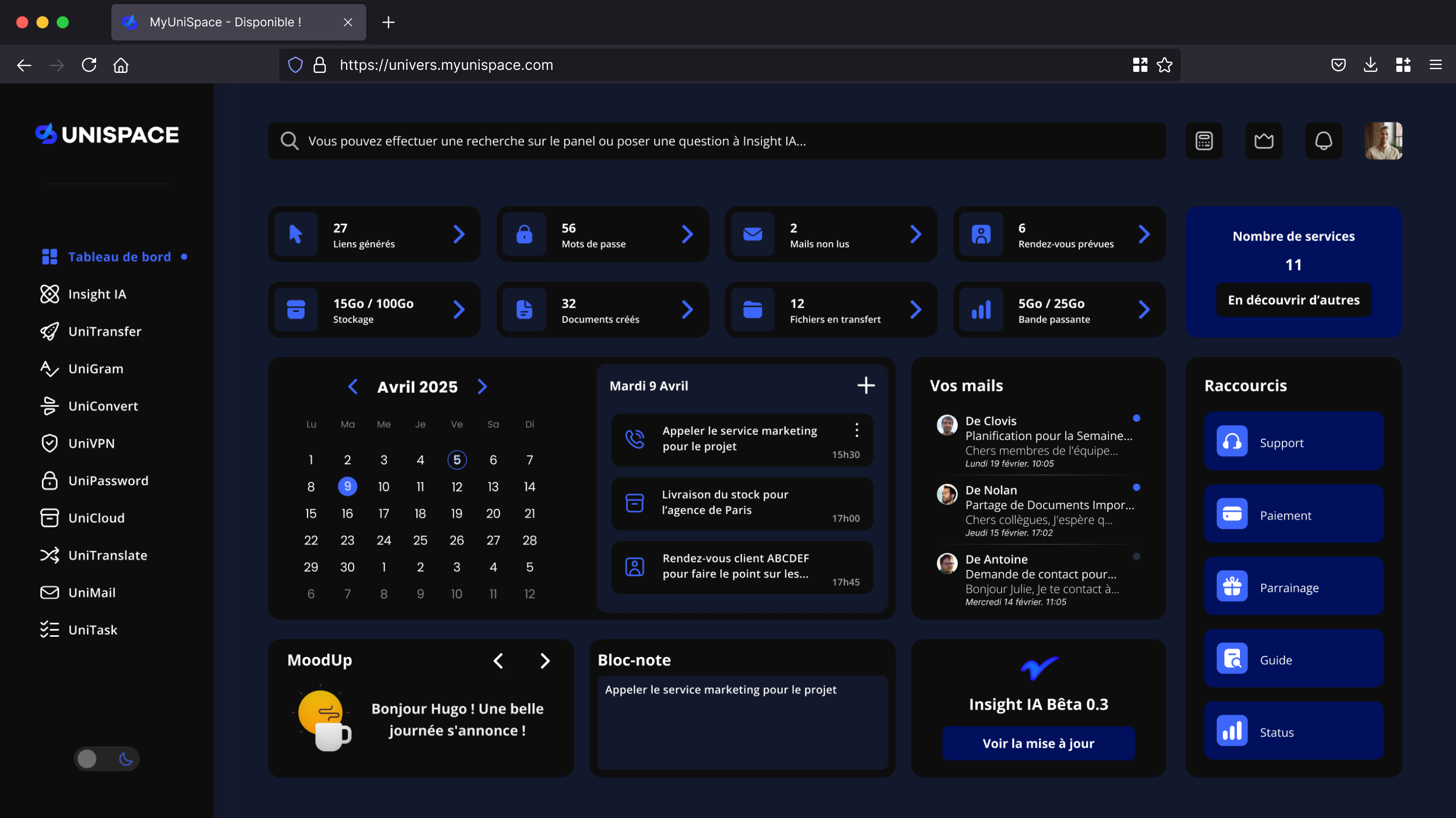Open UniConvert in sidebar
The height and width of the screenshot is (818, 1456).
click(x=90, y=406)
